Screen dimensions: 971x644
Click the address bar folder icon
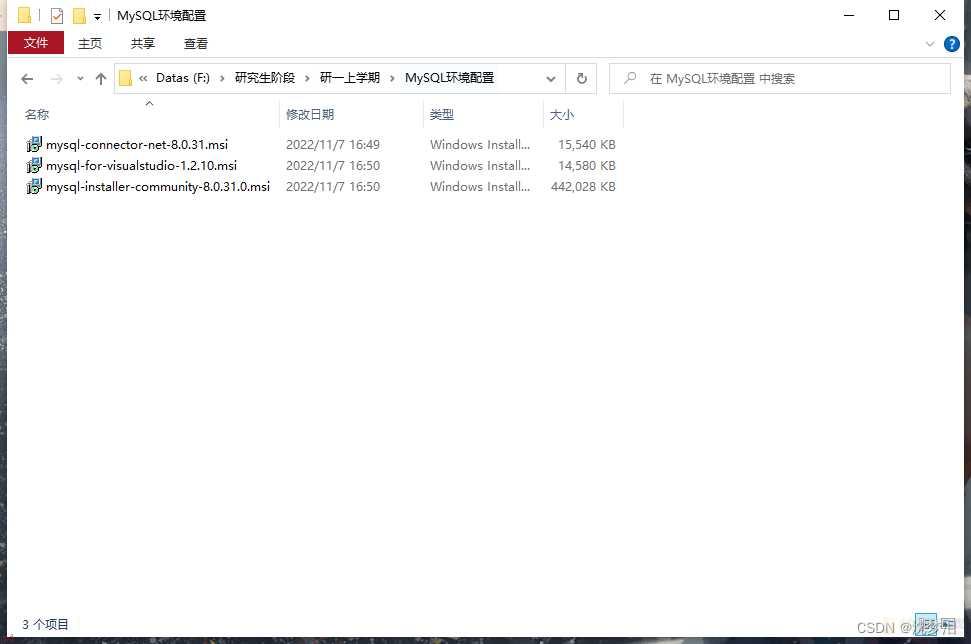tap(125, 78)
